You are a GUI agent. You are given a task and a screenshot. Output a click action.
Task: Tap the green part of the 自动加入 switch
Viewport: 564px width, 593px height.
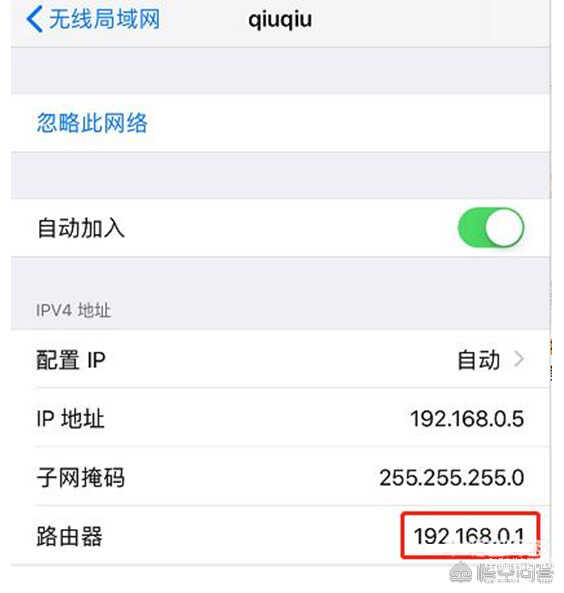[472, 228]
